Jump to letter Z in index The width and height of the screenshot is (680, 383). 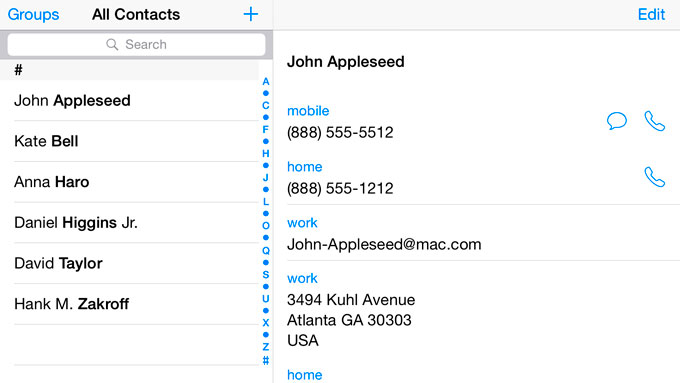point(266,347)
